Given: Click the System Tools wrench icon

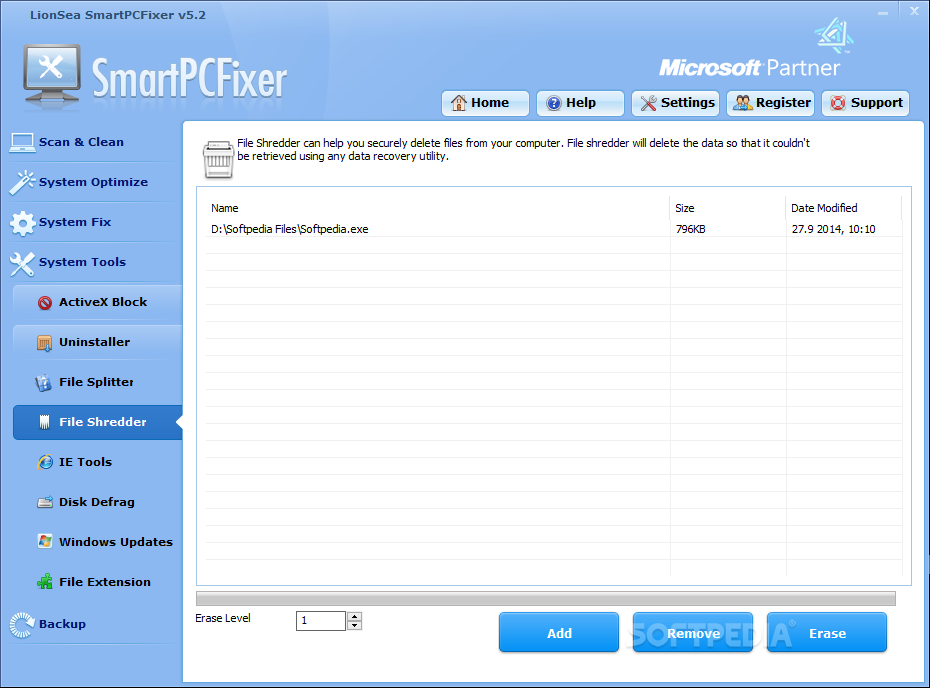Looking at the screenshot, I should pyautogui.click(x=23, y=263).
